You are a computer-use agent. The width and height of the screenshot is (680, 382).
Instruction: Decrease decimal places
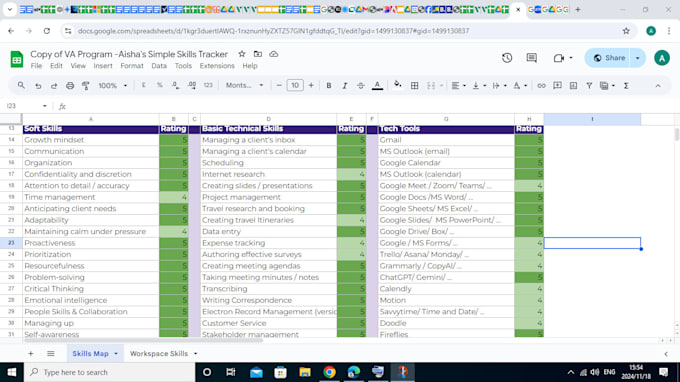click(x=175, y=85)
